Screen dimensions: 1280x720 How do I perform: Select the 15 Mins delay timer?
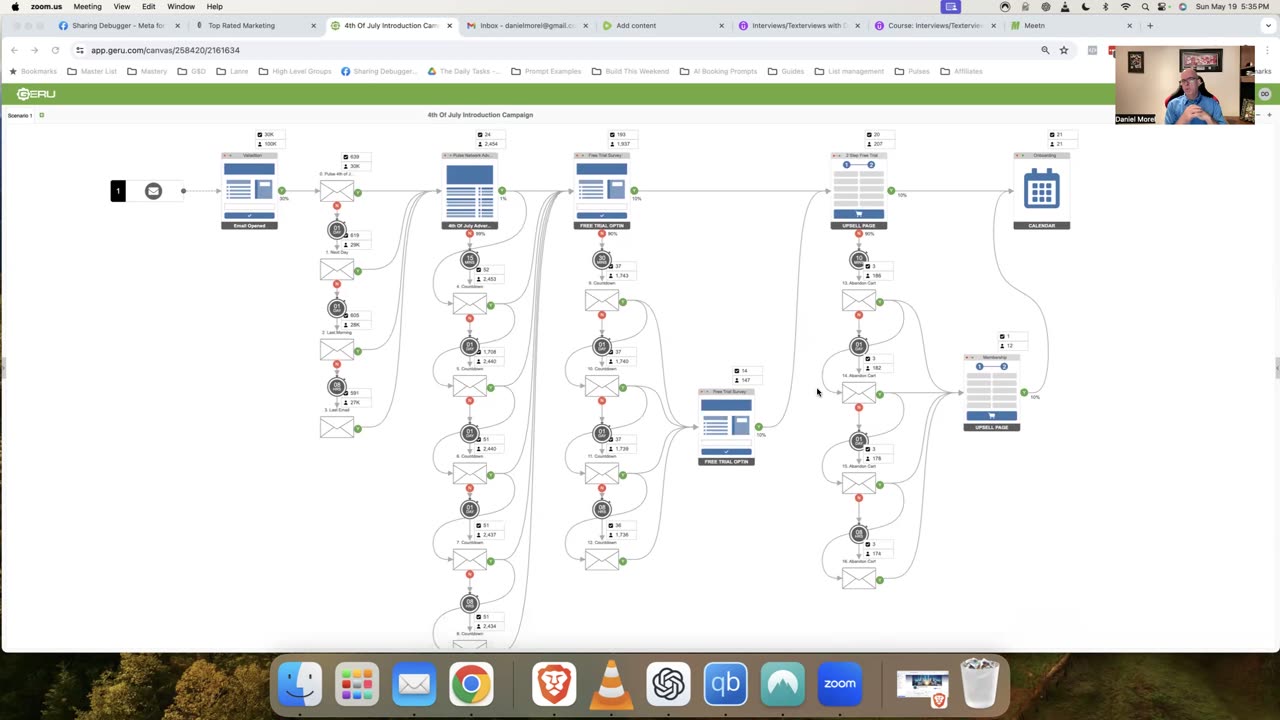pos(469,260)
